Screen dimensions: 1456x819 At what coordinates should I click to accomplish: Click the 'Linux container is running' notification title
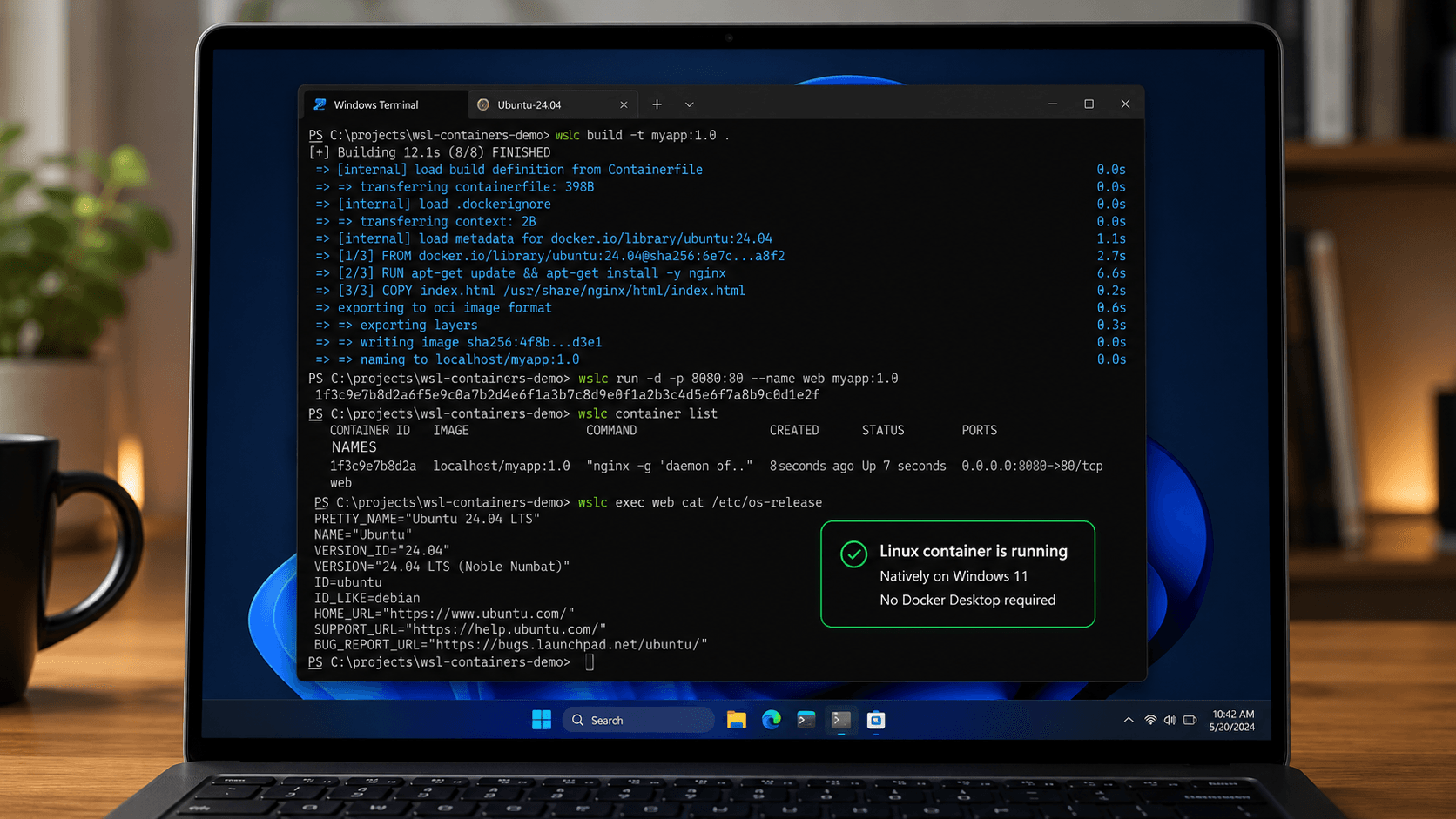(974, 551)
